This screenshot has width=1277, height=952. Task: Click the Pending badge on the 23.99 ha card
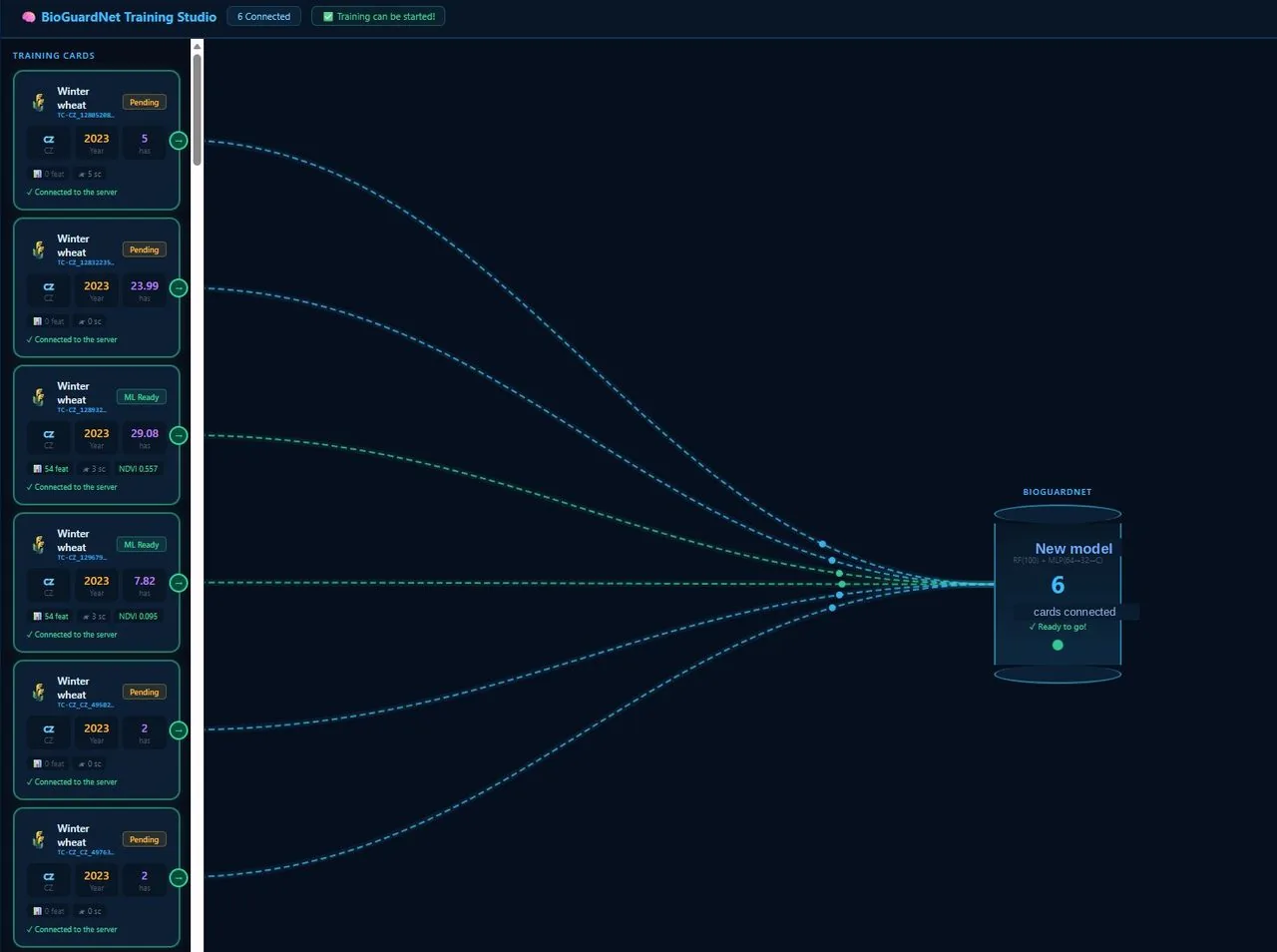[x=145, y=250]
